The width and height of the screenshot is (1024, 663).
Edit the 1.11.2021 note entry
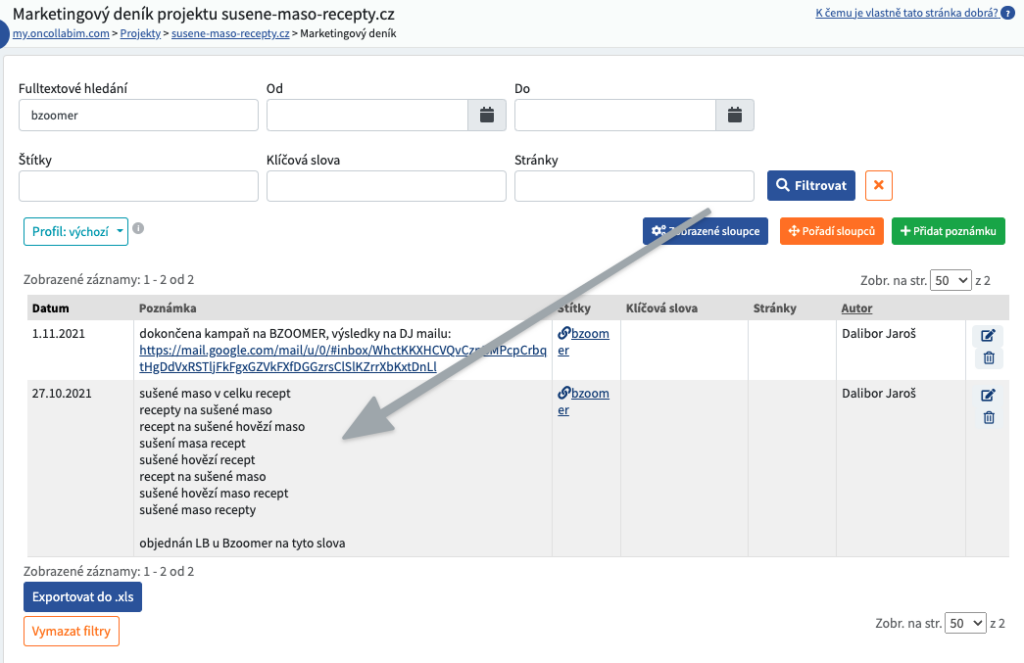point(988,336)
